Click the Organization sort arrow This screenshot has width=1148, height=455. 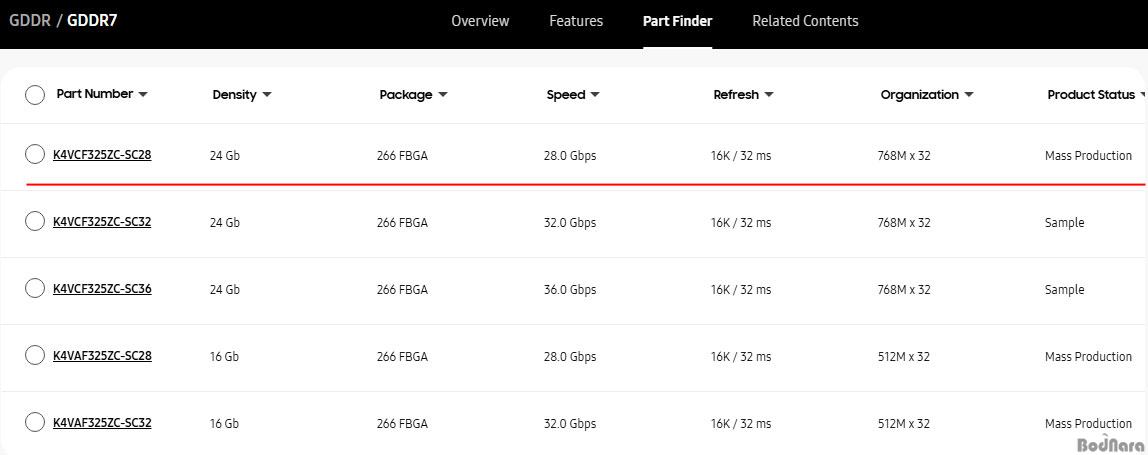tap(969, 95)
